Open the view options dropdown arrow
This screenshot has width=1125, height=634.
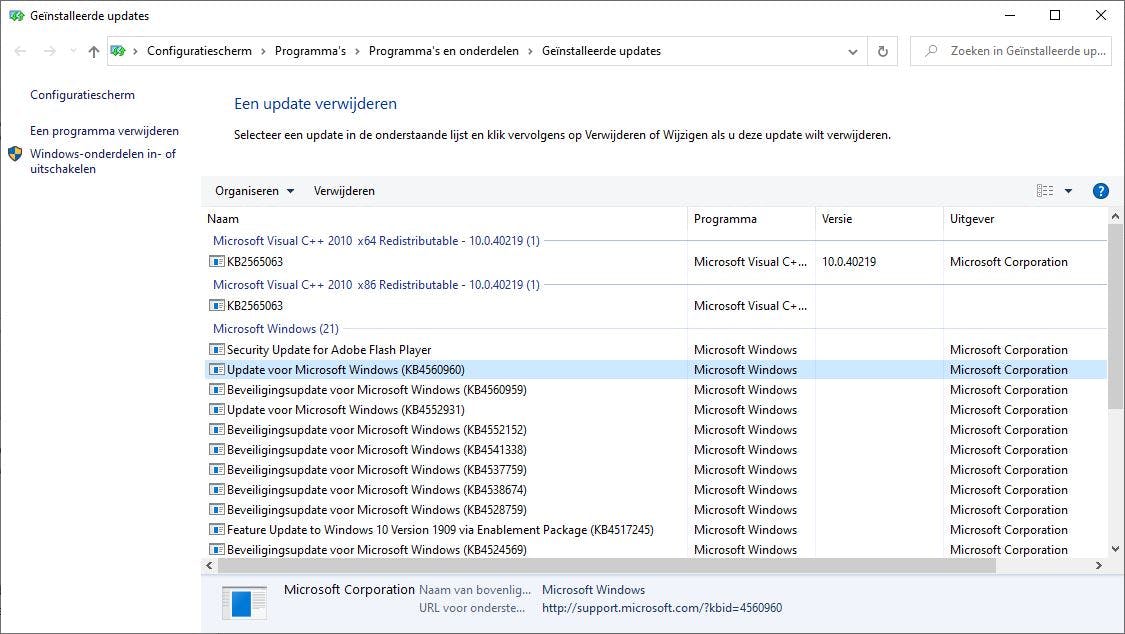(x=1068, y=191)
